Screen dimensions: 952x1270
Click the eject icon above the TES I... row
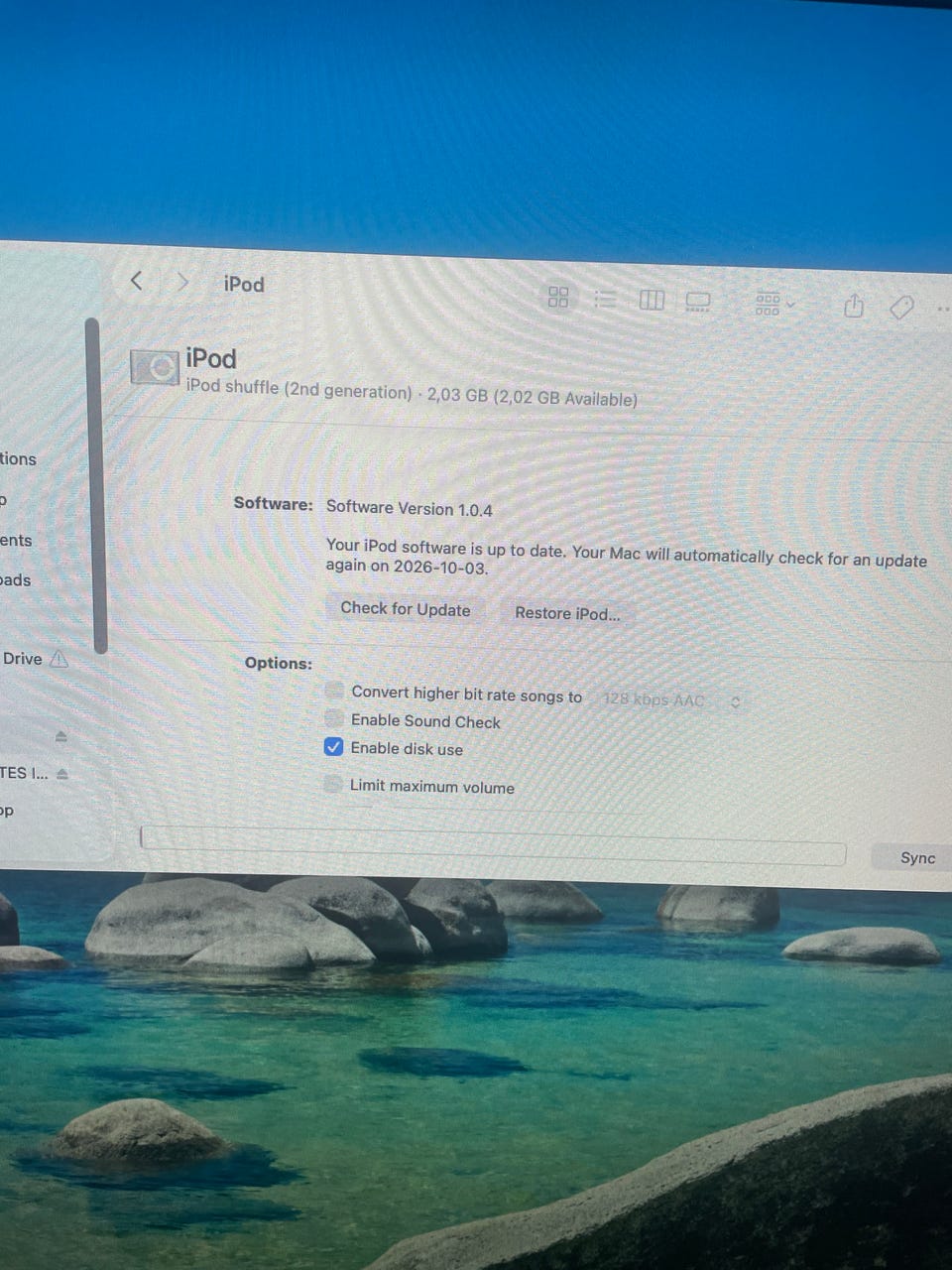(60, 736)
